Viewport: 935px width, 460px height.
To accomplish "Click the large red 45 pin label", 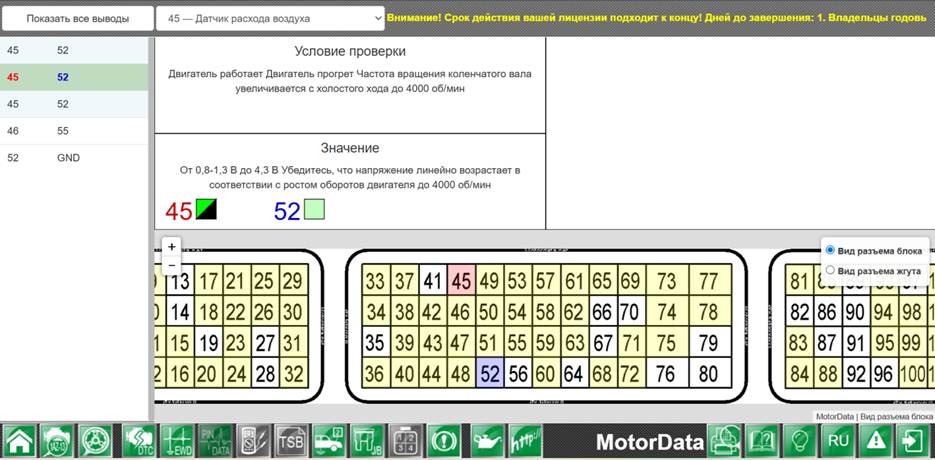I will [x=179, y=211].
